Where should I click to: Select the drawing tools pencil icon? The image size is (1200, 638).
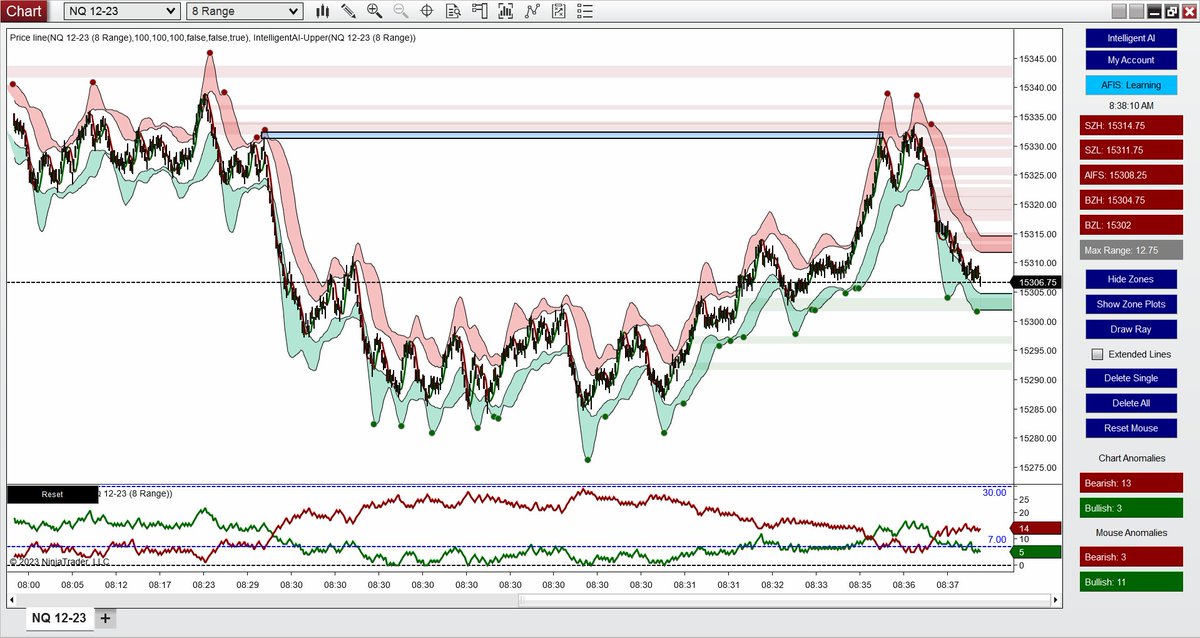[348, 11]
